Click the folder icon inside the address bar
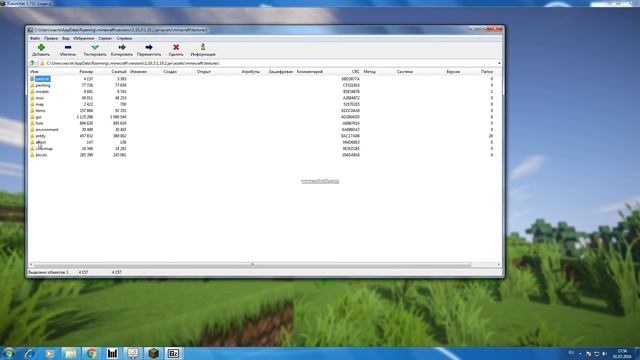The image size is (640, 360). click(x=42, y=63)
